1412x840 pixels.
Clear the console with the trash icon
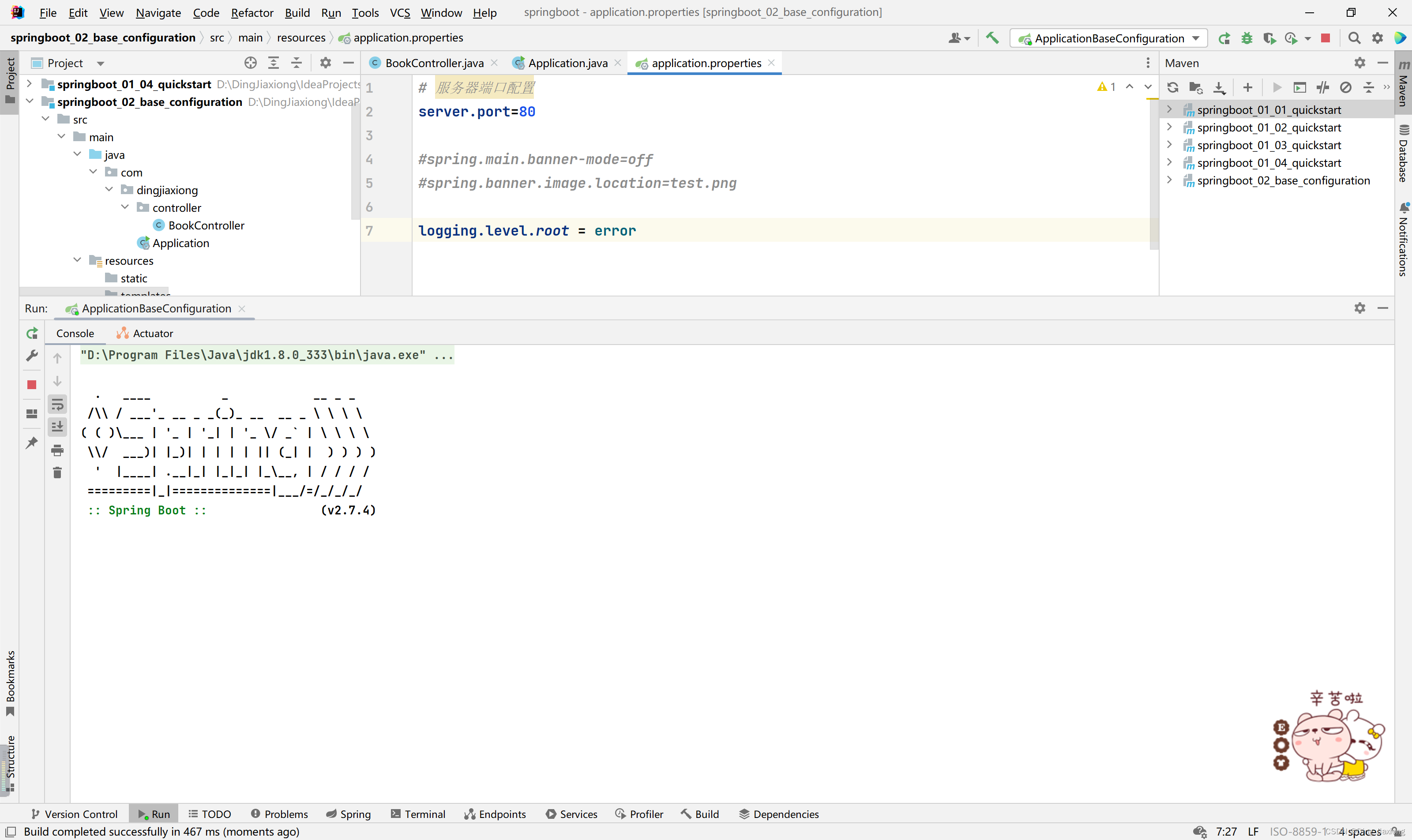(x=57, y=472)
